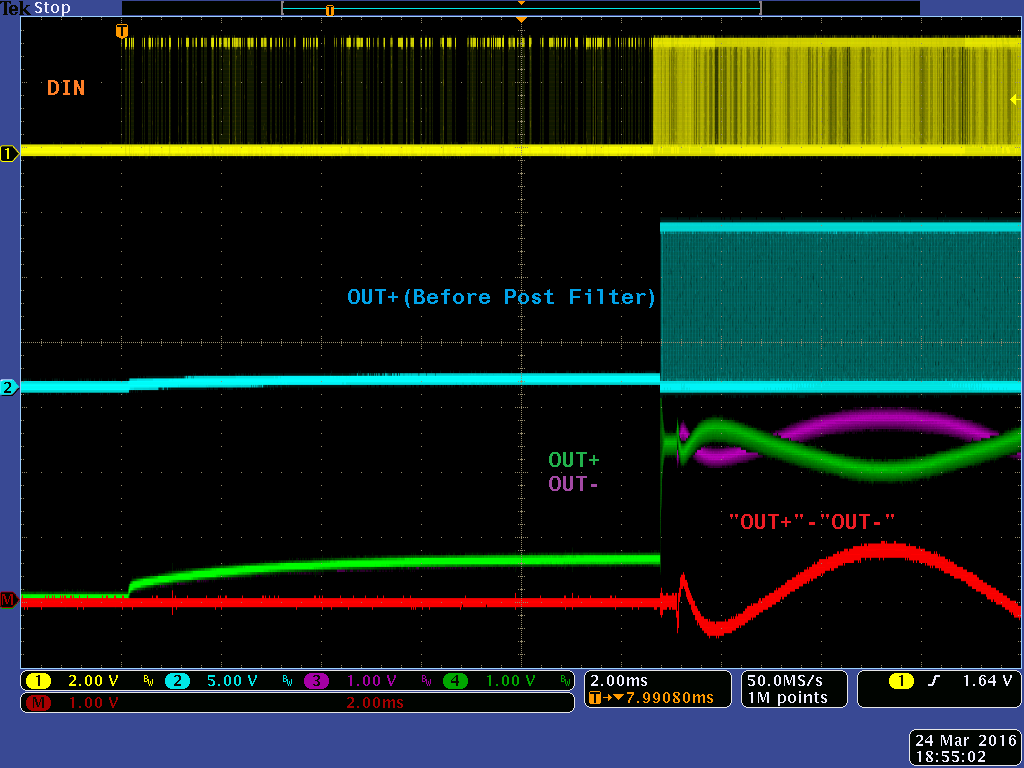
Task: Click the date and time display
Action: click(x=966, y=748)
